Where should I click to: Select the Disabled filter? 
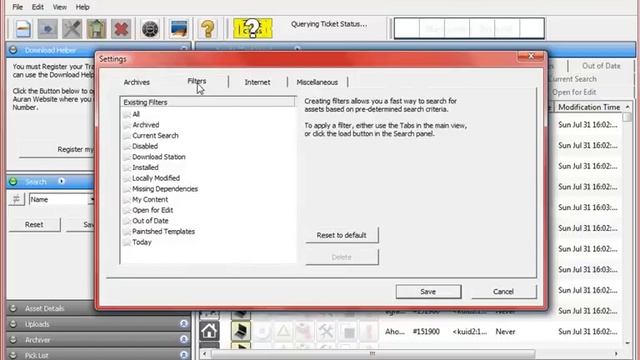tap(145, 146)
